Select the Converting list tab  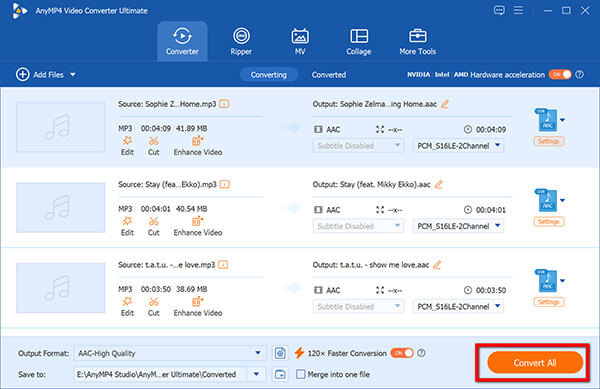(269, 75)
